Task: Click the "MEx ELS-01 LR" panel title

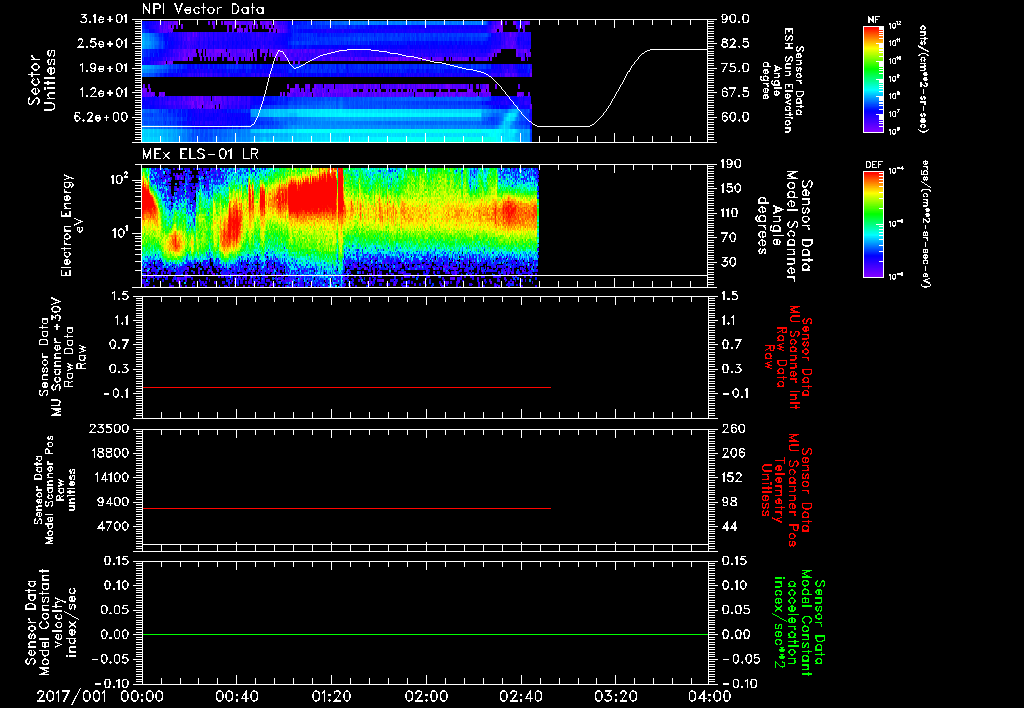Action: tap(199, 154)
